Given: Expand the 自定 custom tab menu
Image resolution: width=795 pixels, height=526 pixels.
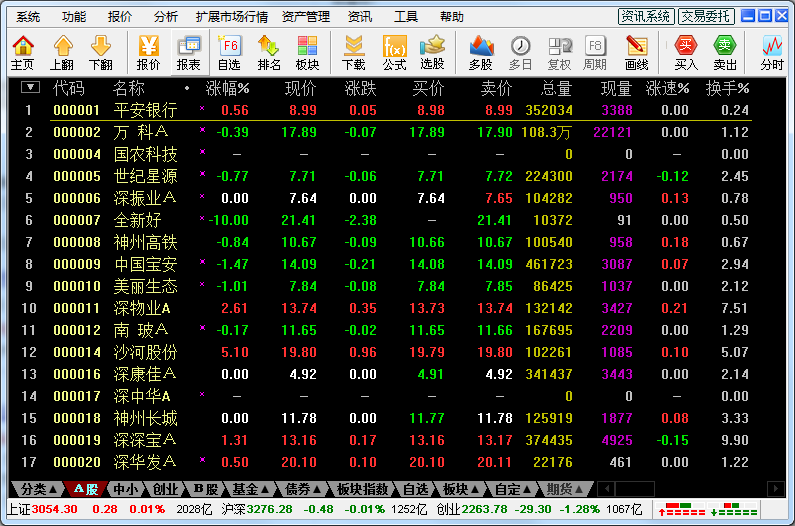Looking at the screenshot, I should 513,489.
